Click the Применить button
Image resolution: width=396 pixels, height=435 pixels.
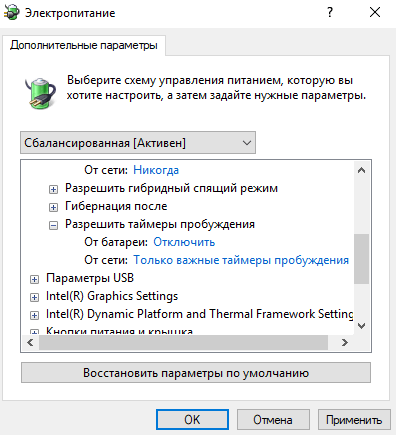[x=354, y=420]
